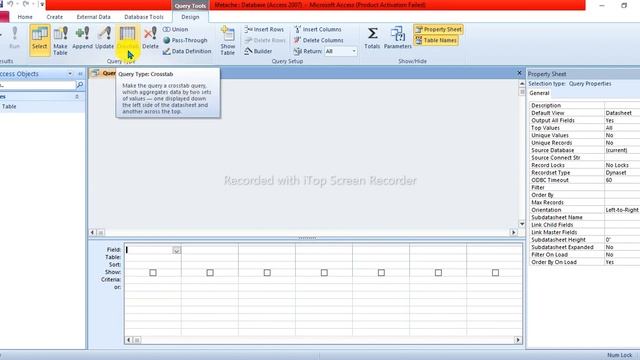
Task: Check the Show box in sixth column
Action: (438, 272)
